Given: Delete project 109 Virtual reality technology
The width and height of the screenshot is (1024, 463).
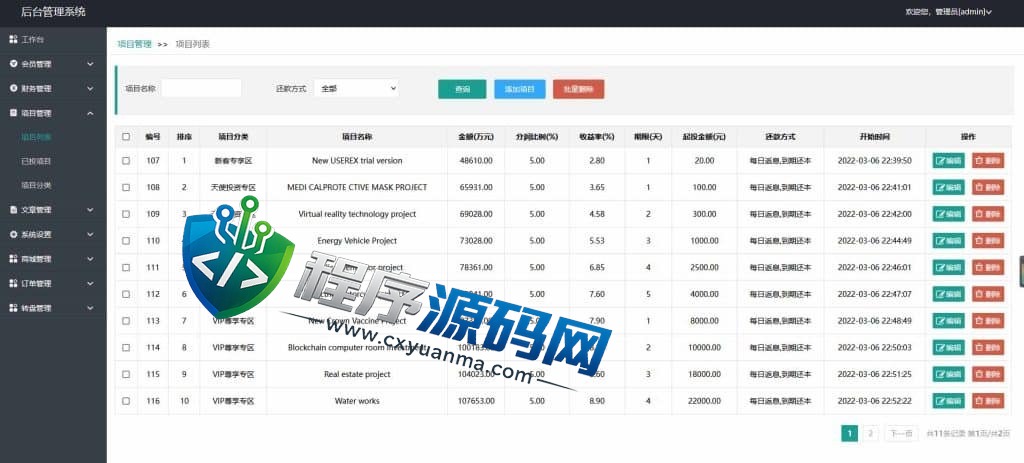Looking at the screenshot, I should 988,214.
